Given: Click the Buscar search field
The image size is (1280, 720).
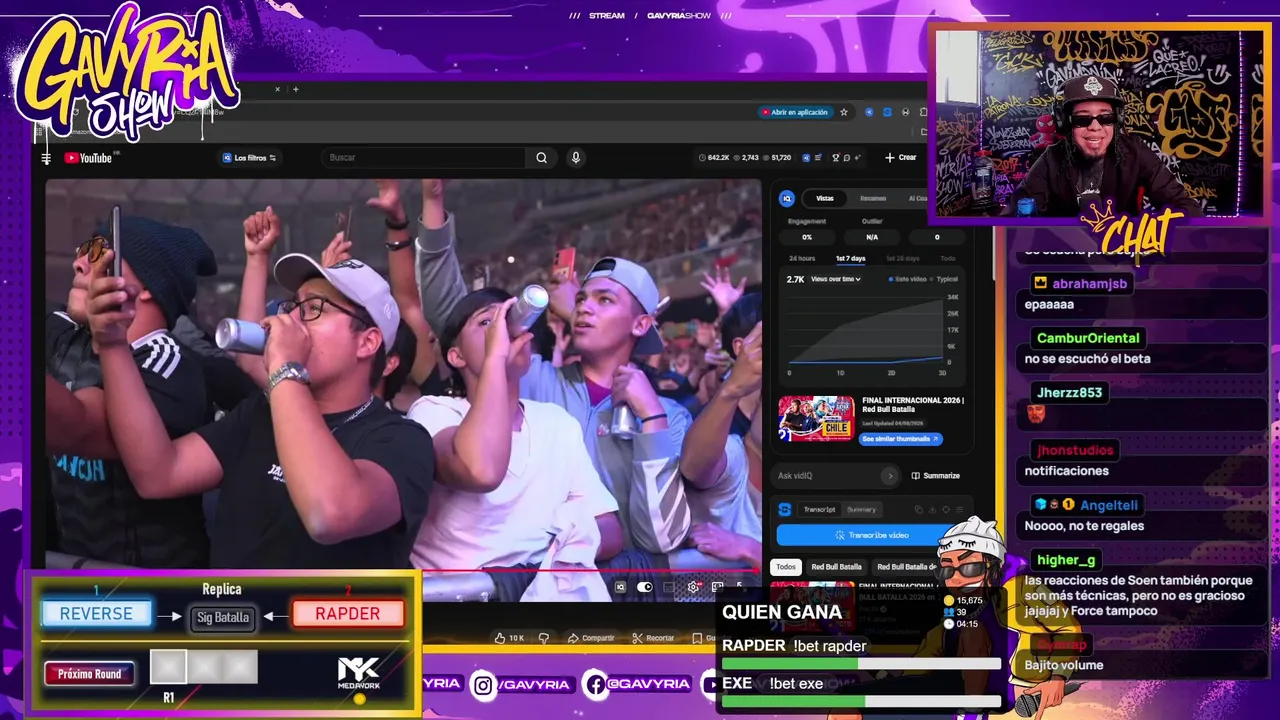Looking at the screenshot, I should coord(425,158).
